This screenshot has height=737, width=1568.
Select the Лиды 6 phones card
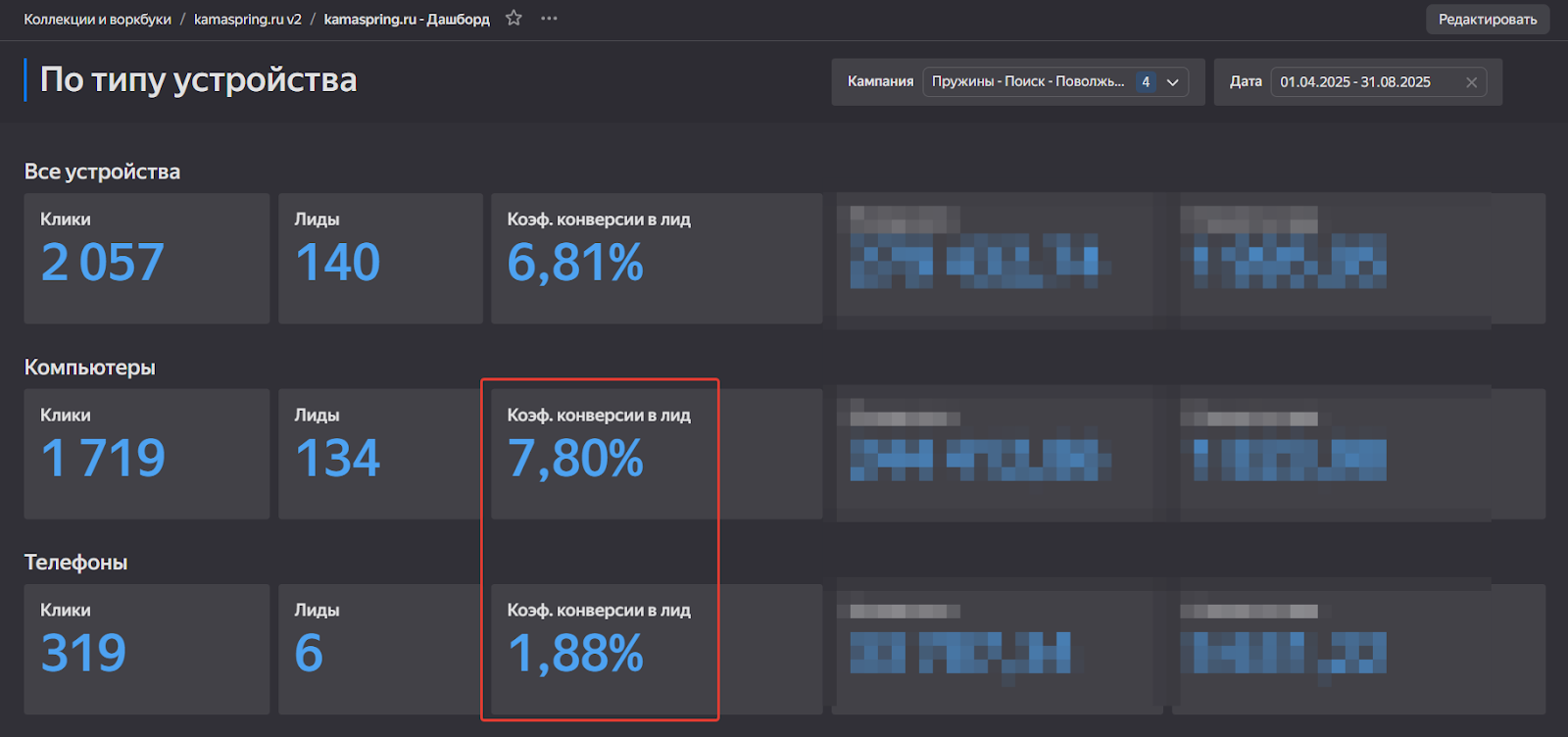pyautogui.click(x=379, y=649)
